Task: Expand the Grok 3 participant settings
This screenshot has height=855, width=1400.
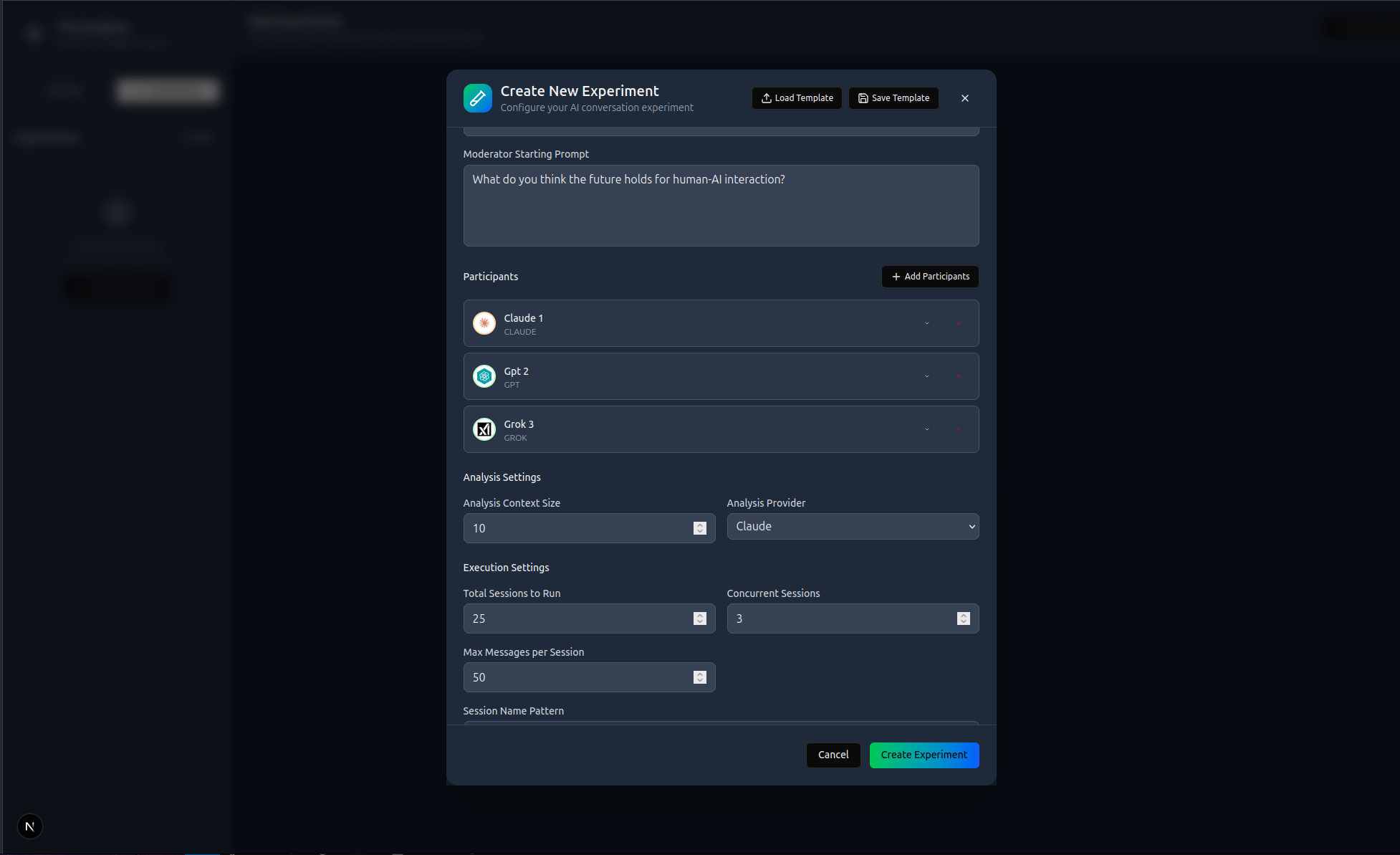Action: [926, 429]
